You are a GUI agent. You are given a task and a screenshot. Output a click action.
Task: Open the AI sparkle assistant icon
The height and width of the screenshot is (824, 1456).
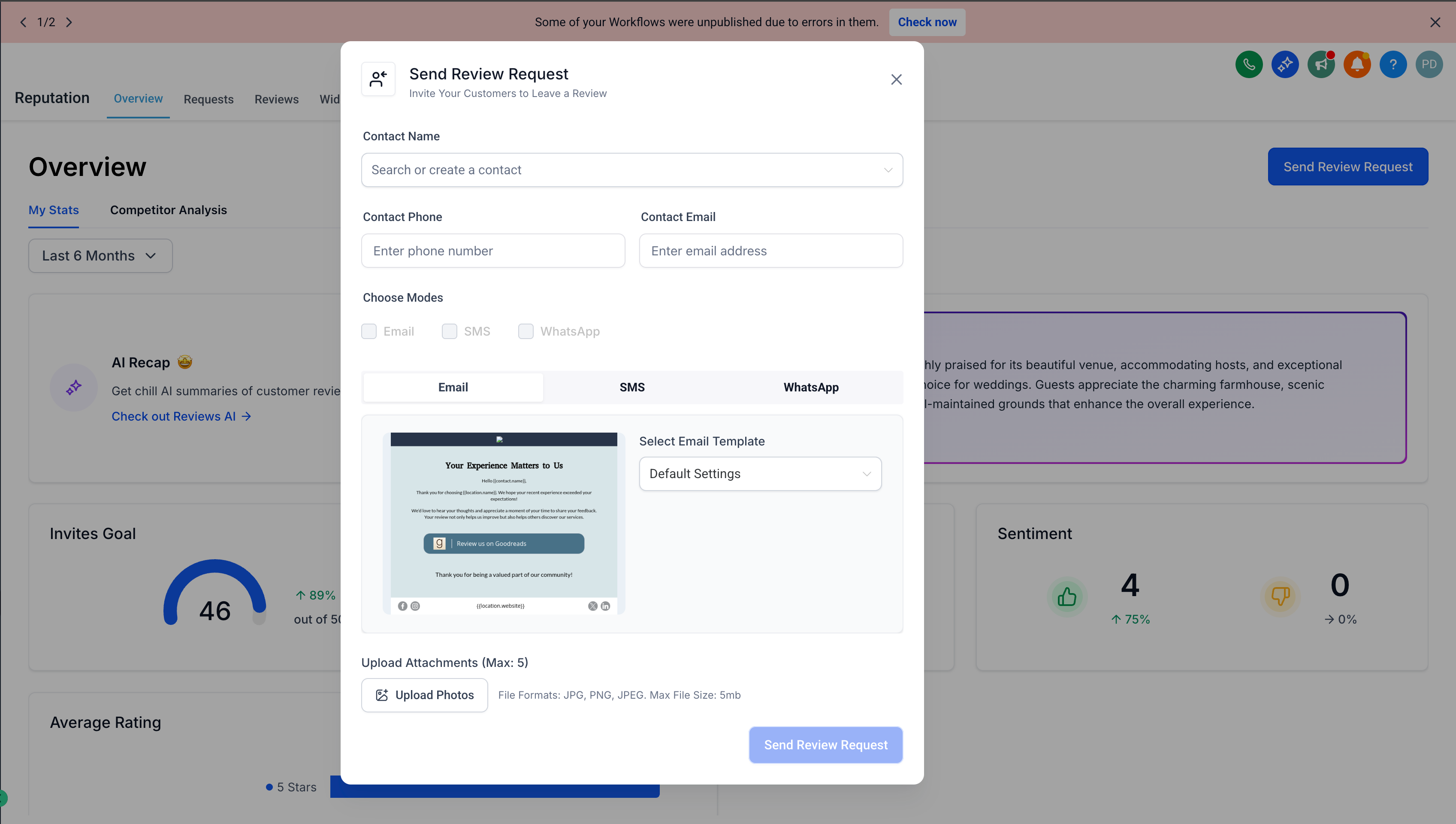click(x=1284, y=64)
